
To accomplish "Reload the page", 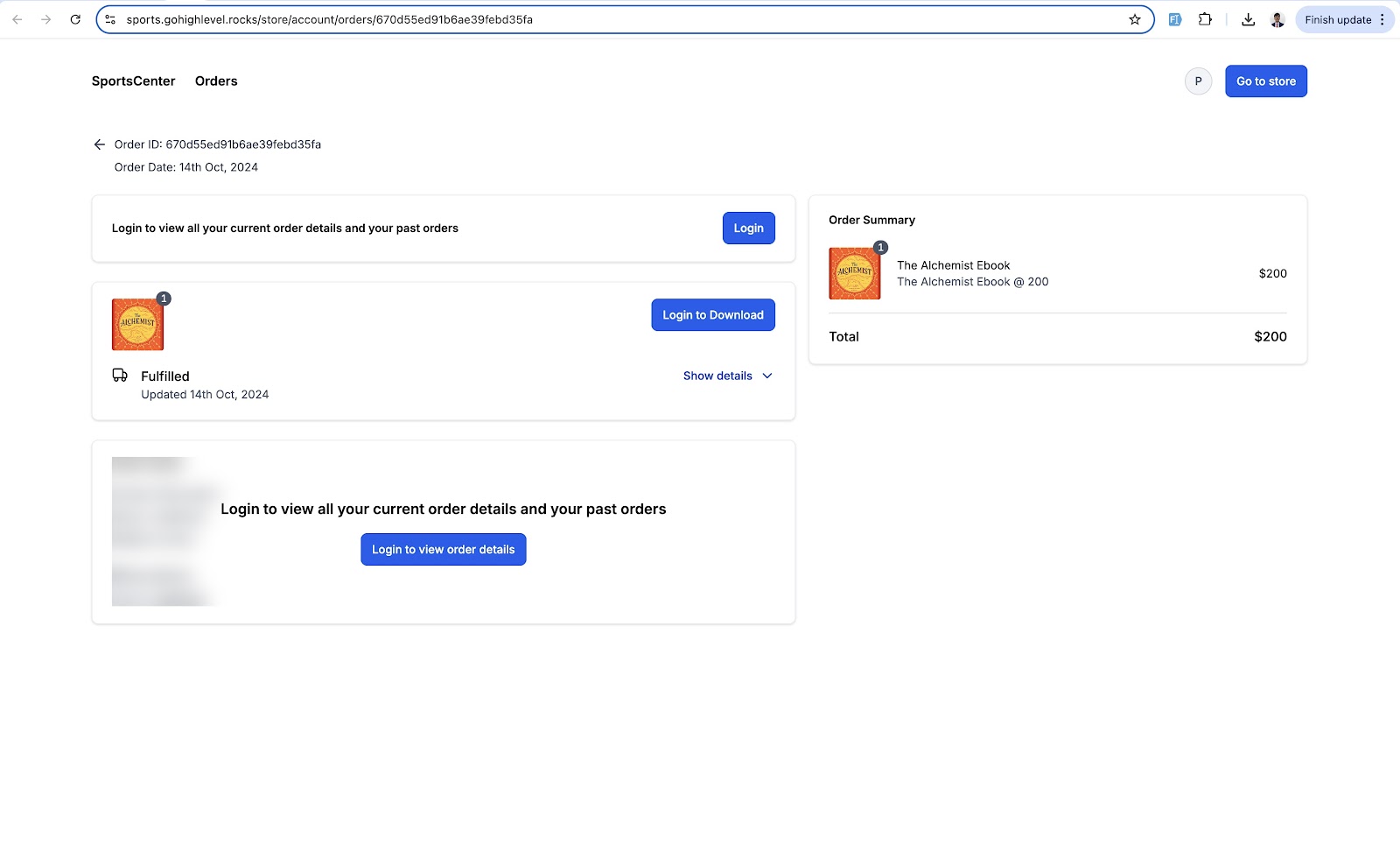I will pos(75,19).
